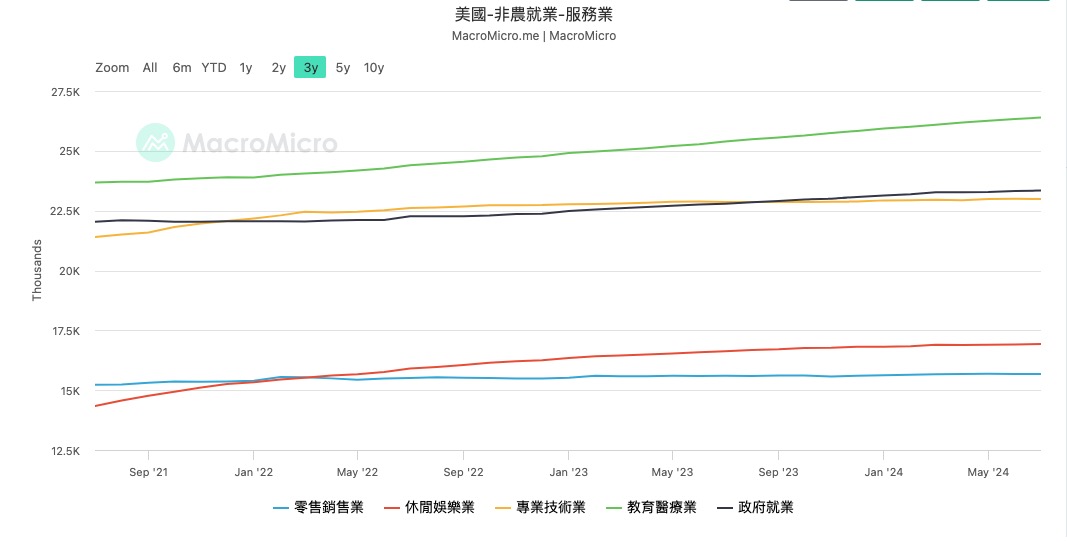
Task: Change zoom range to 5y
Action: point(343,68)
